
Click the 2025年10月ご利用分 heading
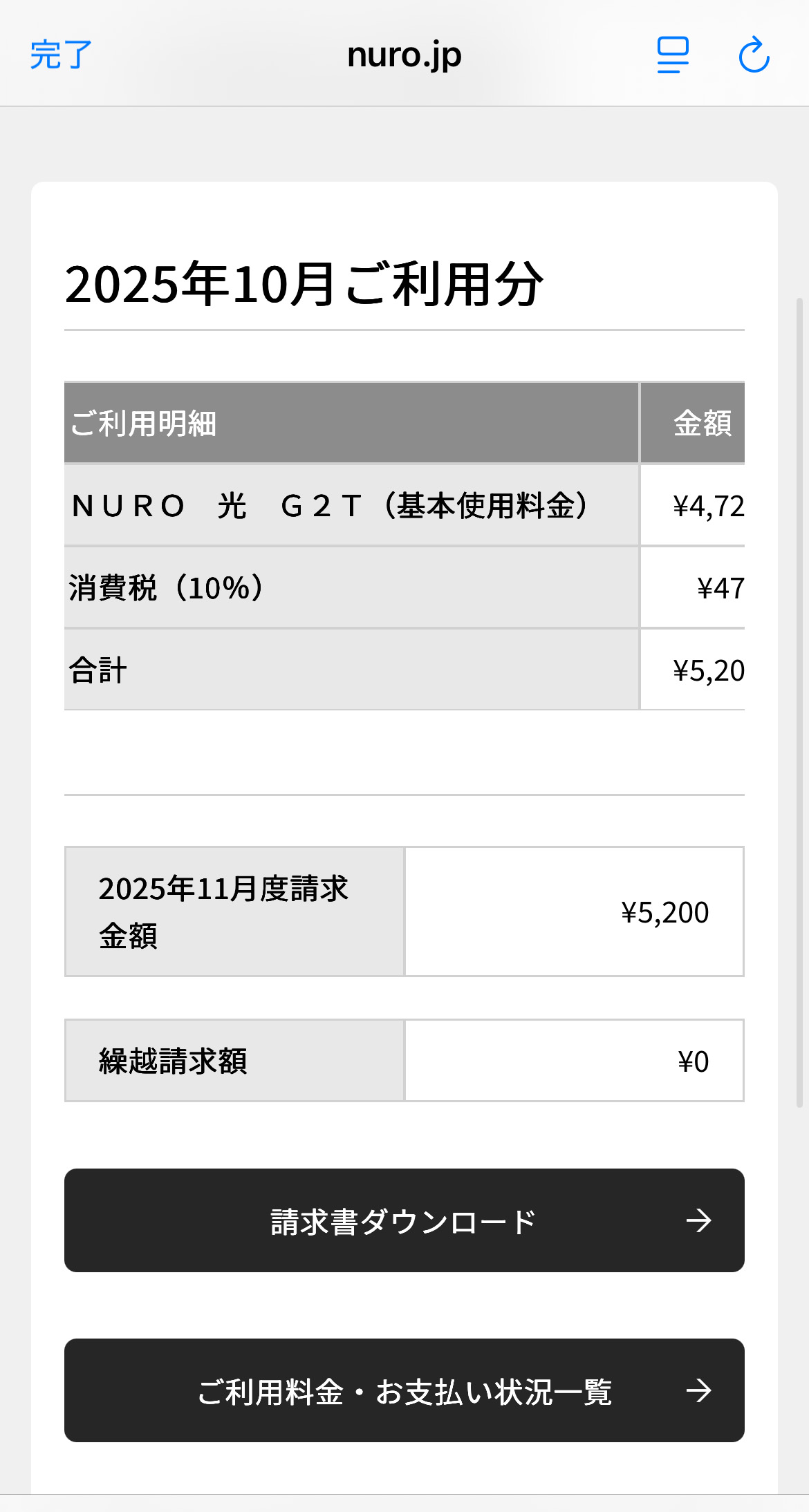[304, 284]
